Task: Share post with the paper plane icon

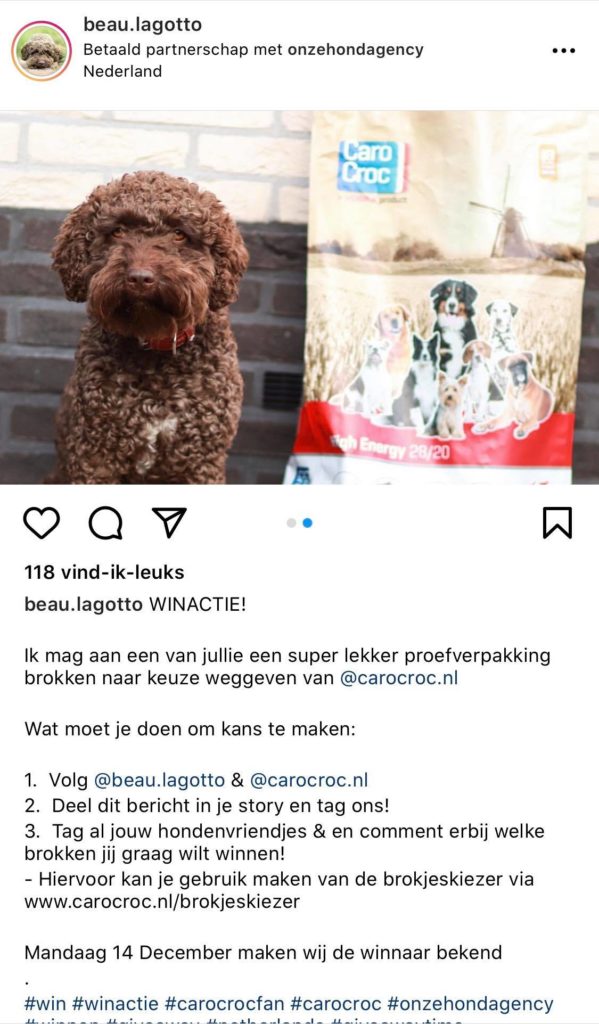Action: [169, 522]
